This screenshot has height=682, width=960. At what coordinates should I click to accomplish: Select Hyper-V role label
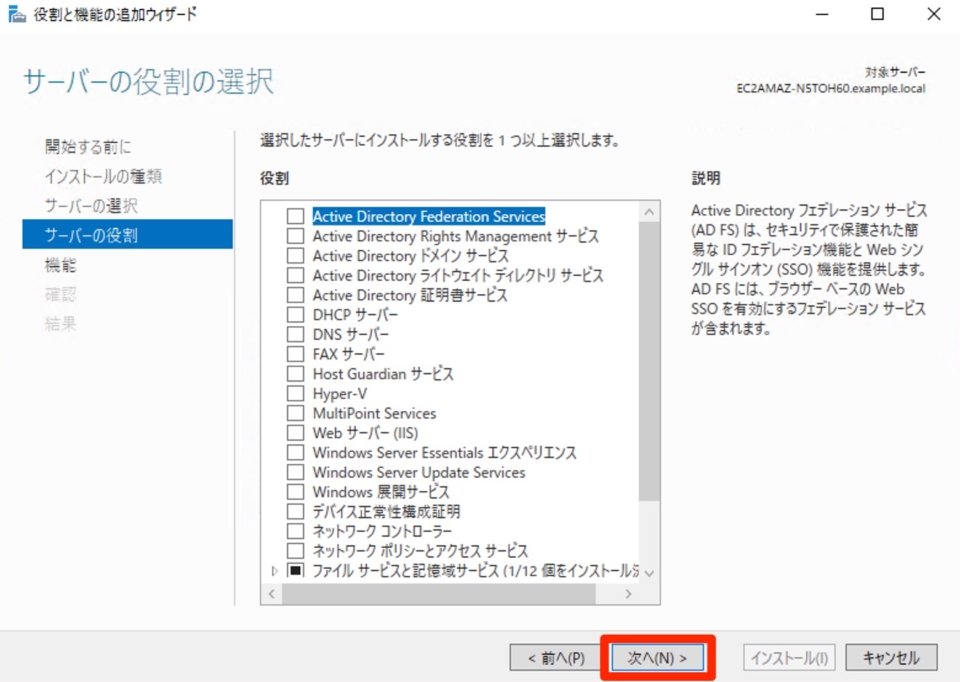point(340,394)
